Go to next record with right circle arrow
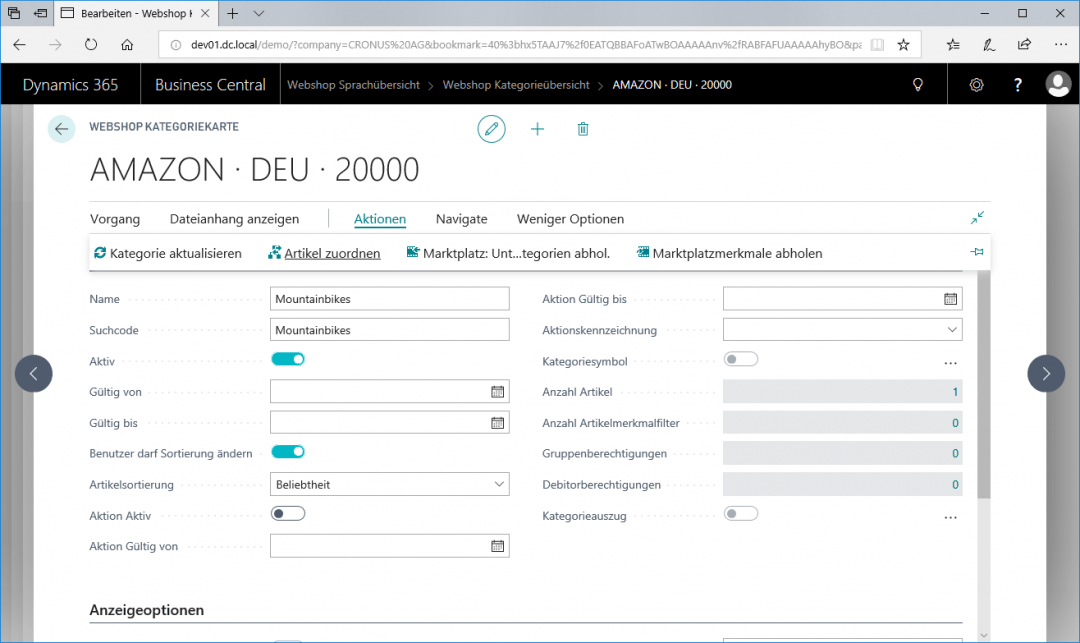This screenshot has height=643, width=1080. [1046, 373]
